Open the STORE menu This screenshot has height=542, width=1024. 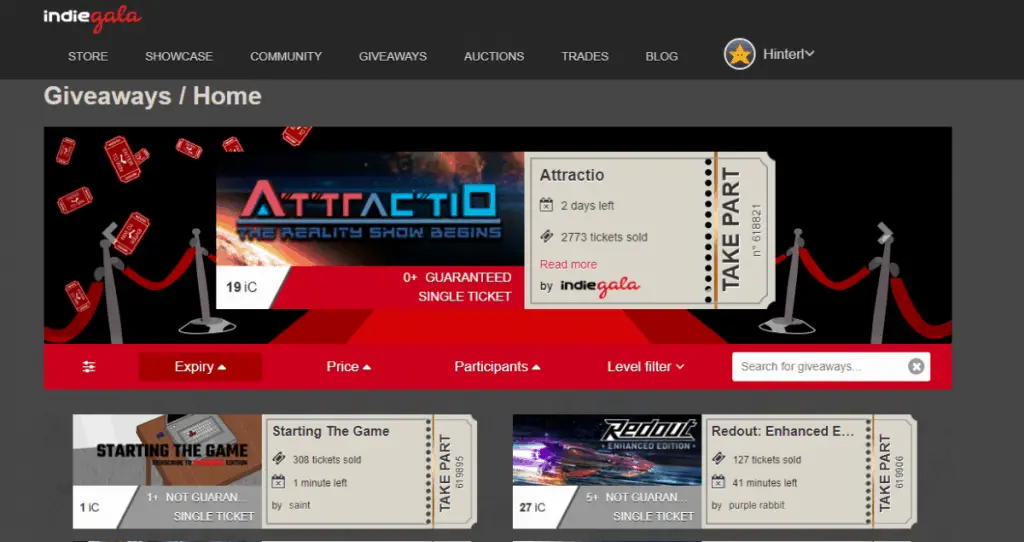[x=88, y=56]
